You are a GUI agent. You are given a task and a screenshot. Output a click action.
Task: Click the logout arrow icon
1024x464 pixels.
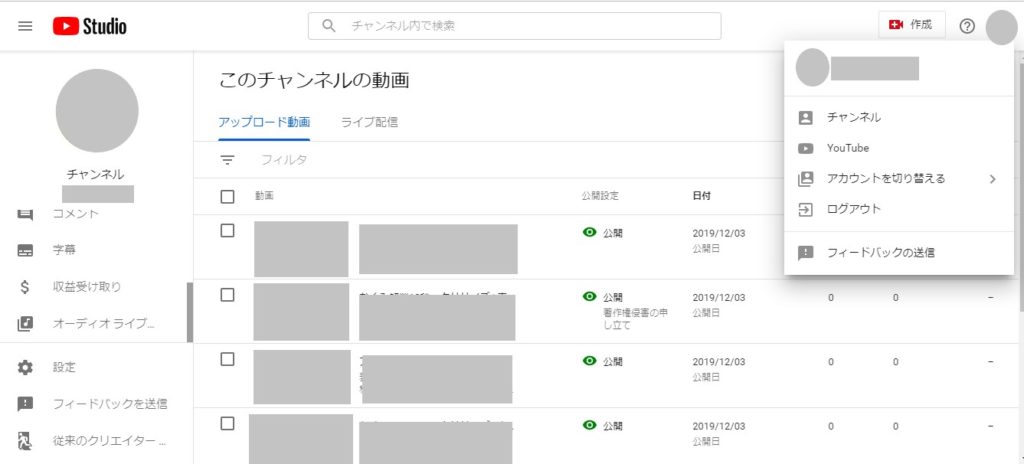[806, 210]
